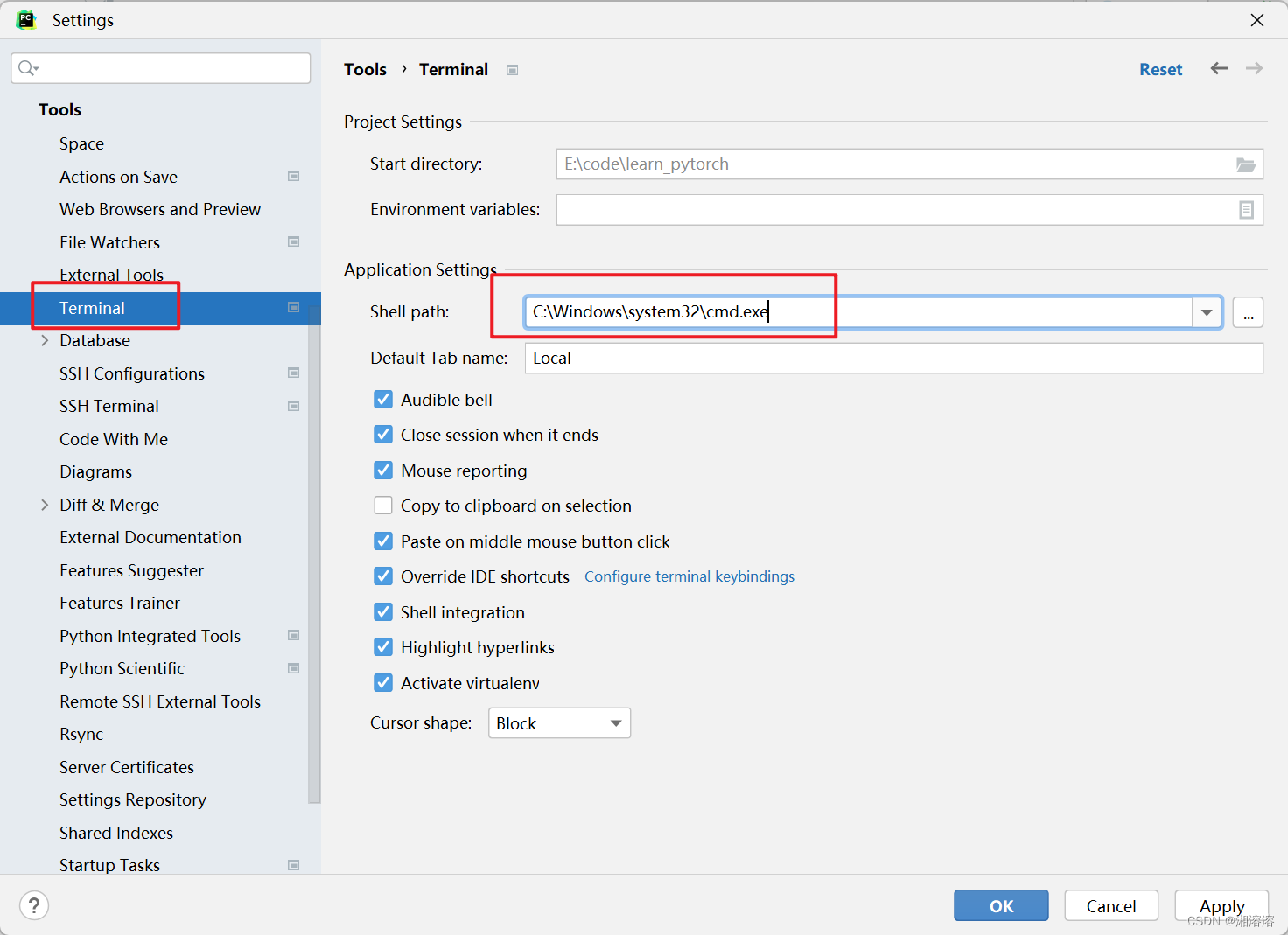This screenshot has width=1288, height=935.
Task: Select Actions on Save settings page
Action: tap(118, 177)
